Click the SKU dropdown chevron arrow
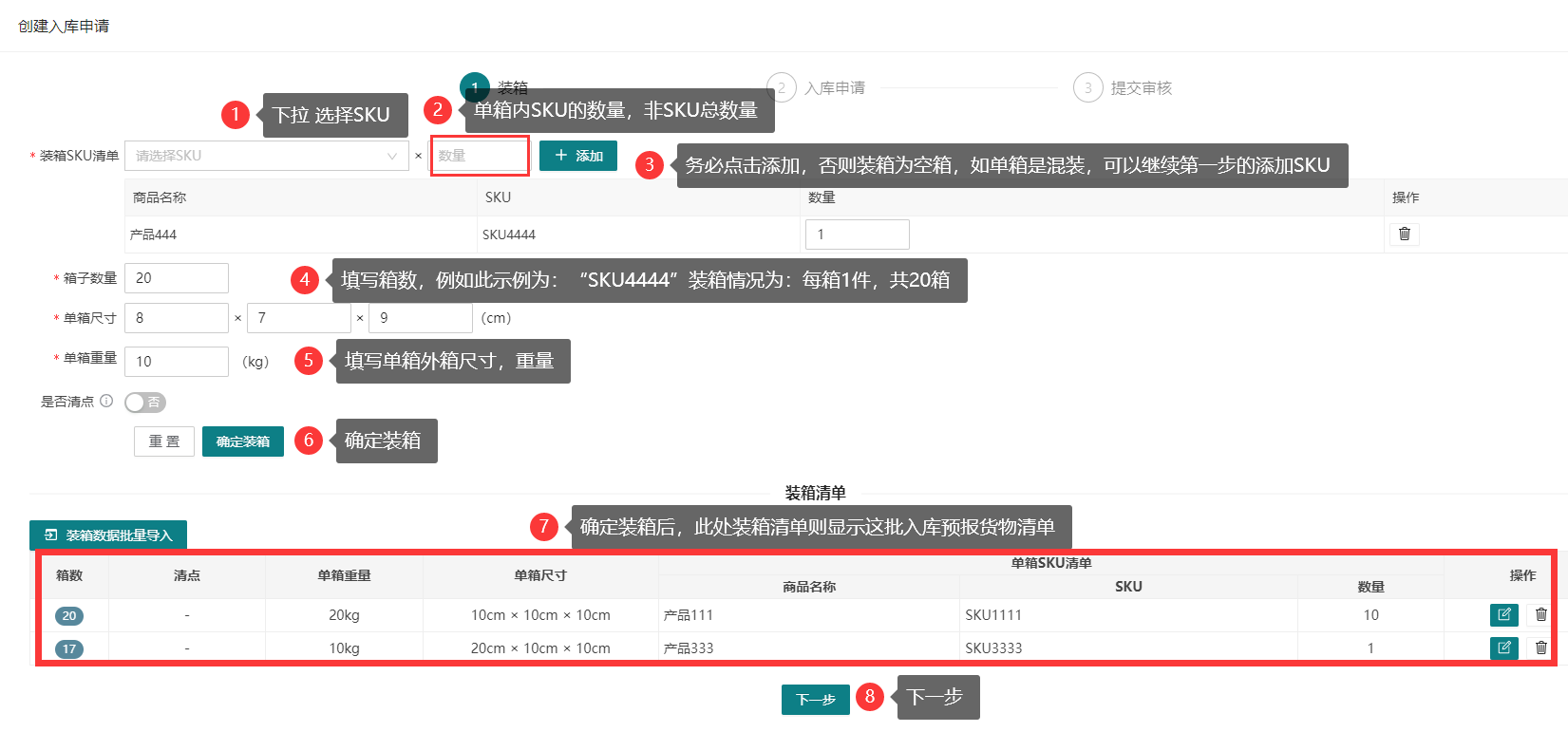This screenshot has height=732, width=1568. coord(392,156)
